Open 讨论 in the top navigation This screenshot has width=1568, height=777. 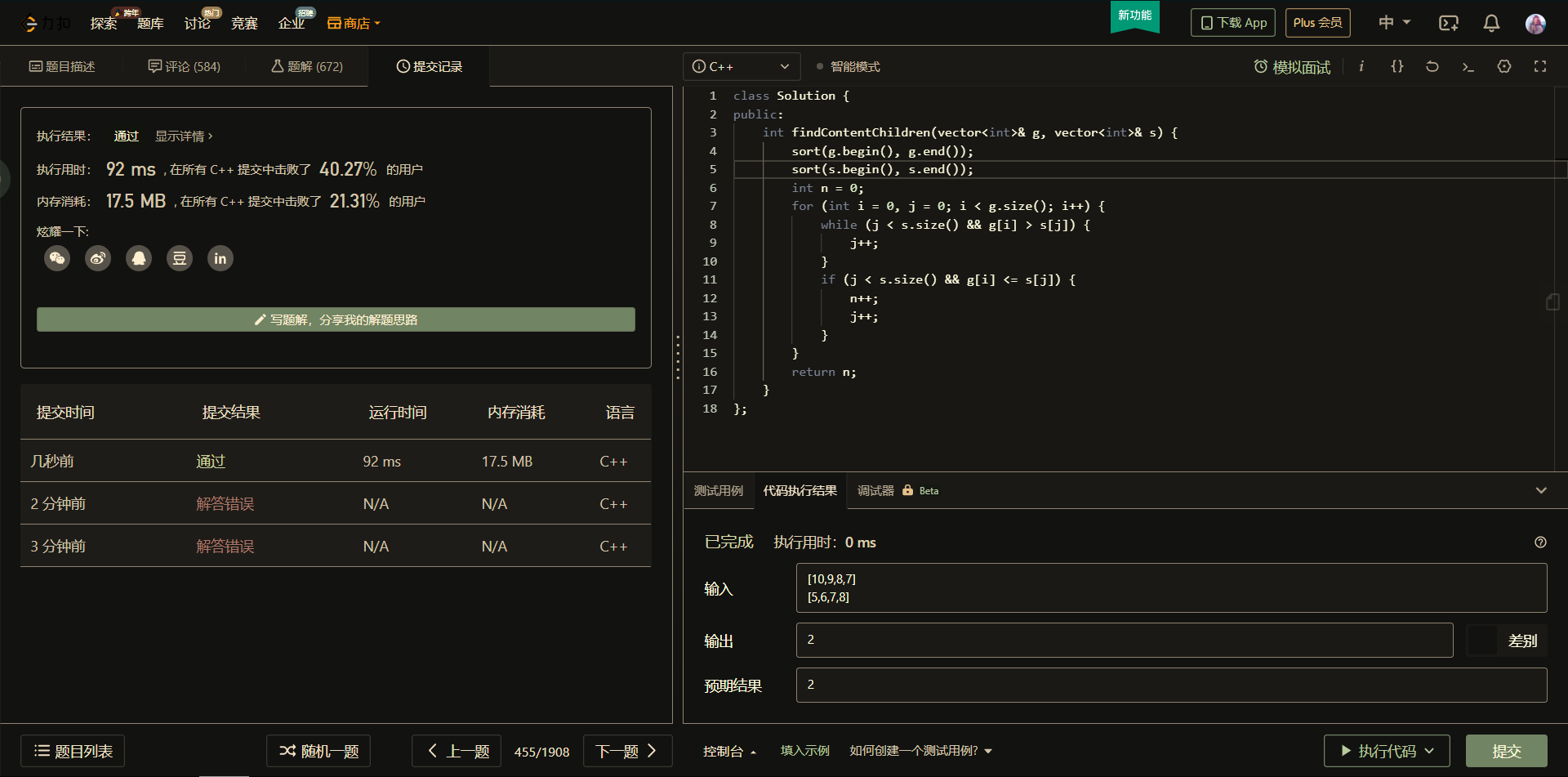197,23
